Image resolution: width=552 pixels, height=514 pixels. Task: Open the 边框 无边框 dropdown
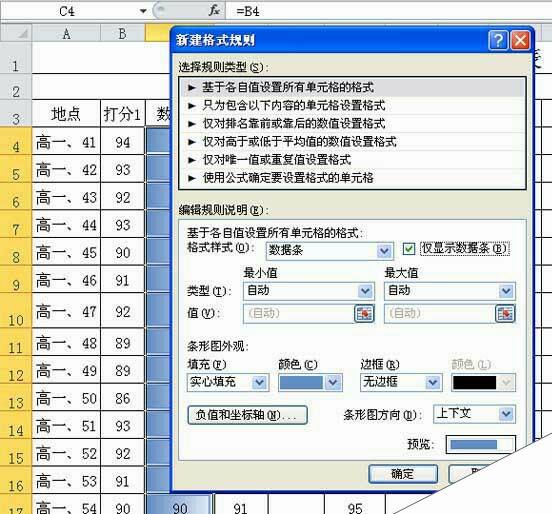(x=433, y=382)
